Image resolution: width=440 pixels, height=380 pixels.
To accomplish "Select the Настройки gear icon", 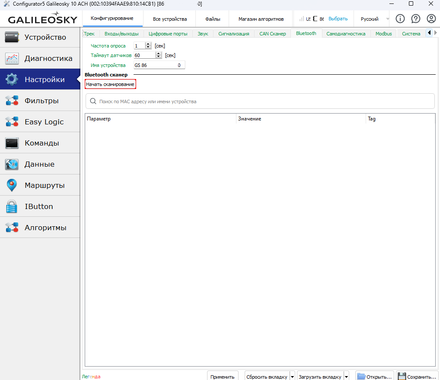I will click(x=12, y=79).
